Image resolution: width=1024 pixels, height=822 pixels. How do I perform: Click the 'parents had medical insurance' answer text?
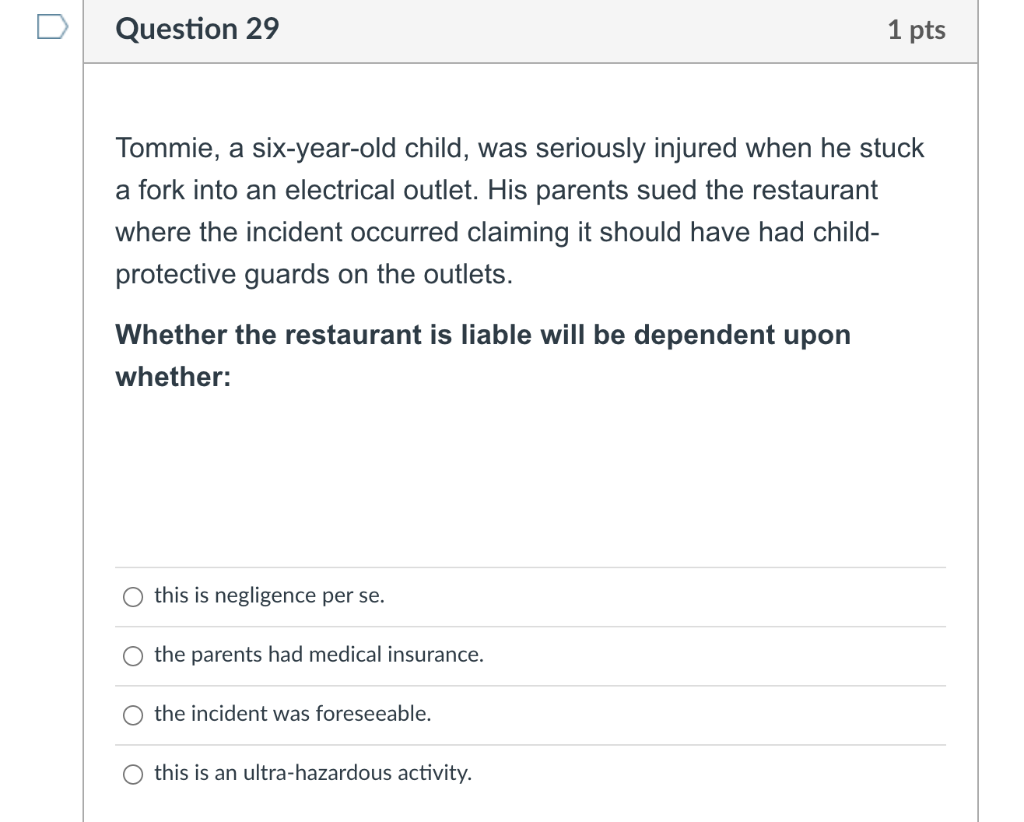(318, 656)
